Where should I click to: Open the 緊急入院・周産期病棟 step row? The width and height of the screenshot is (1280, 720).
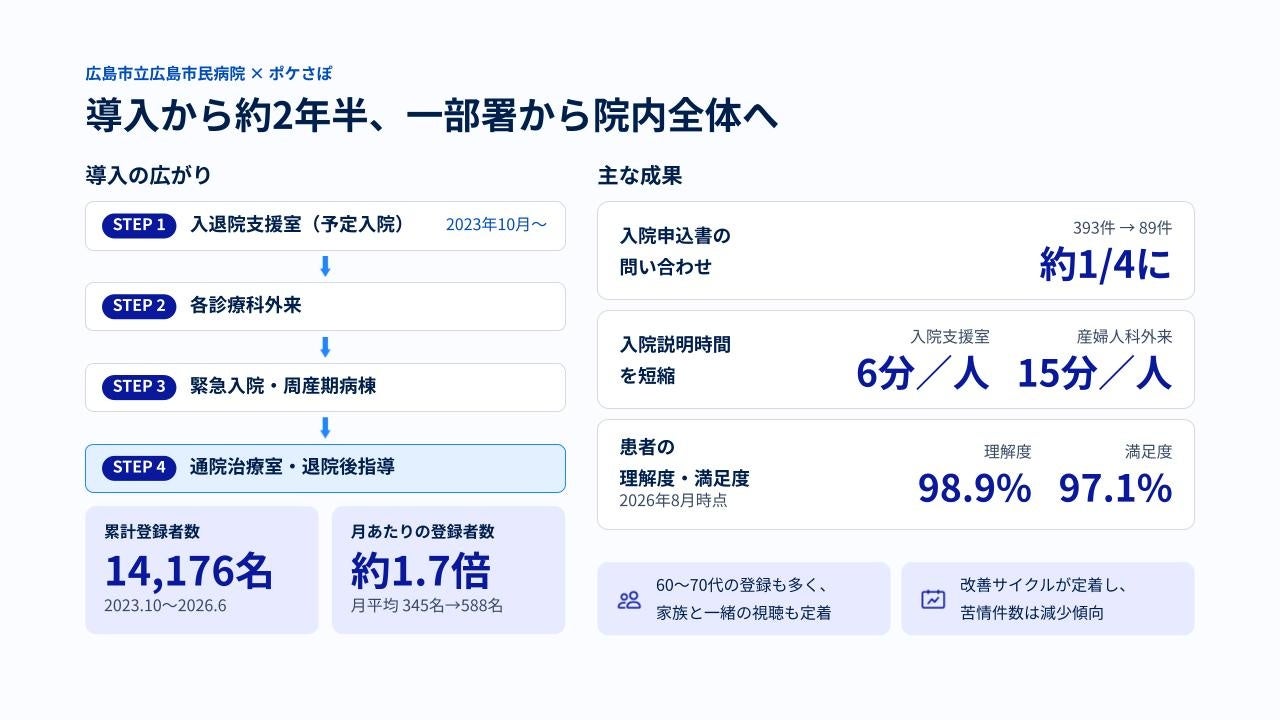click(x=325, y=387)
